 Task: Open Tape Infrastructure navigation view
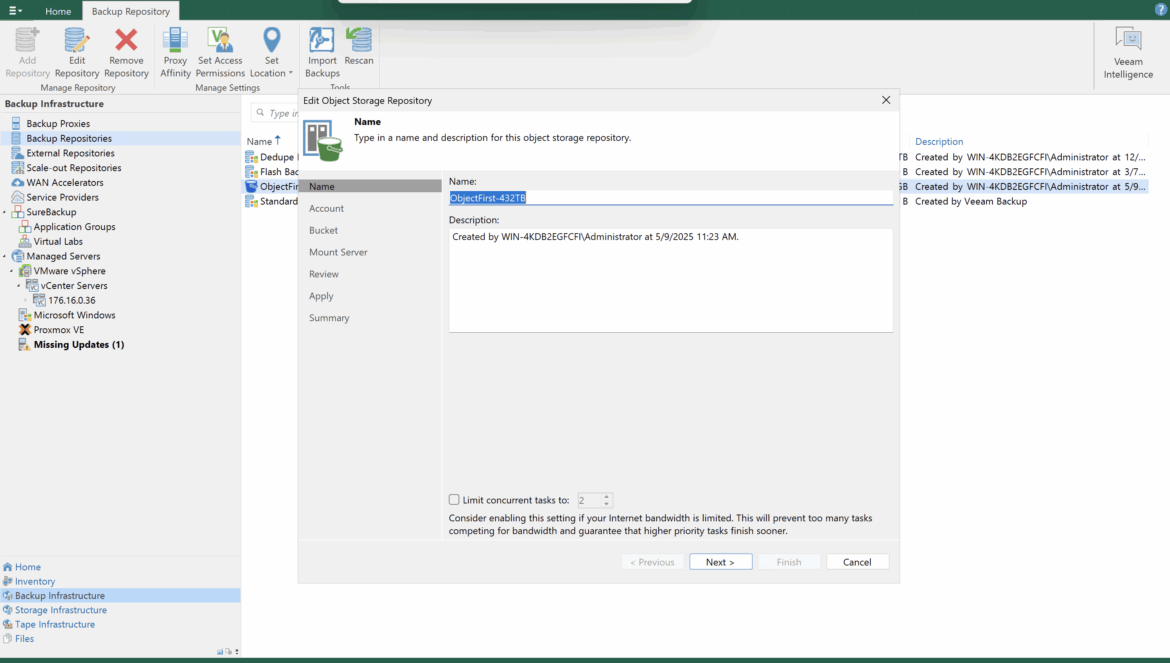pos(54,624)
